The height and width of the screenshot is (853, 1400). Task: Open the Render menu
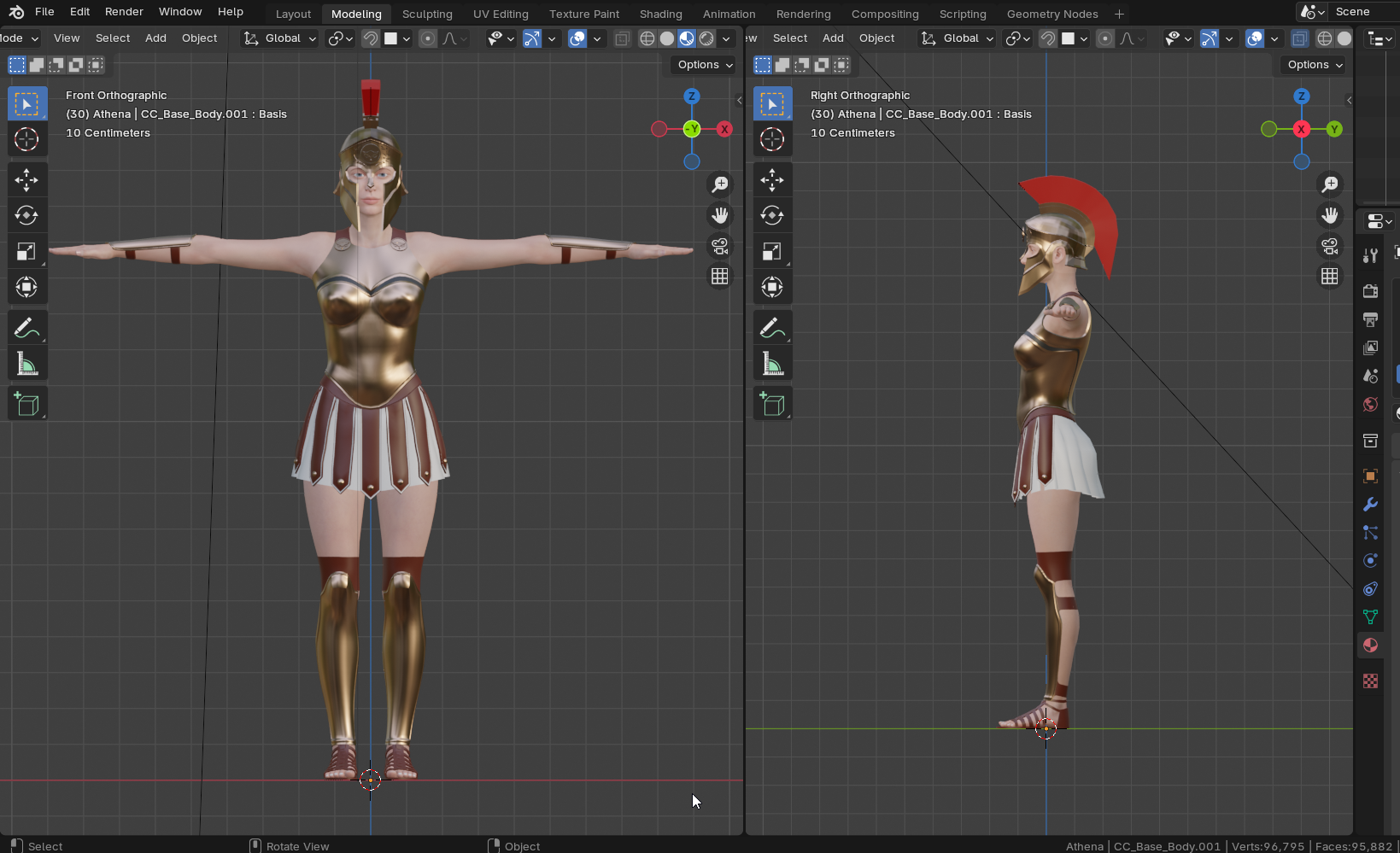point(124,12)
